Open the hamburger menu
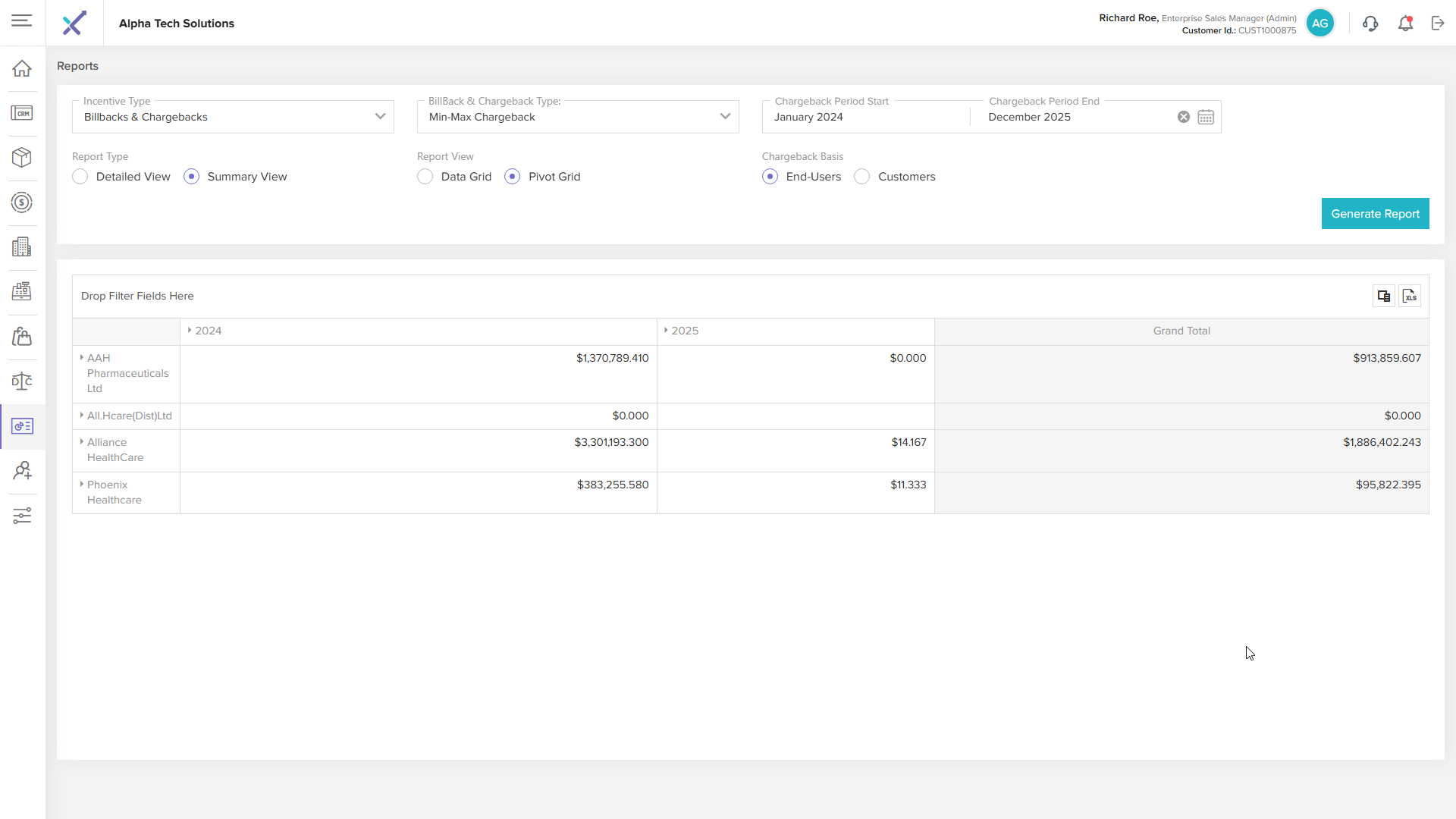1456x819 pixels. [22, 20]
